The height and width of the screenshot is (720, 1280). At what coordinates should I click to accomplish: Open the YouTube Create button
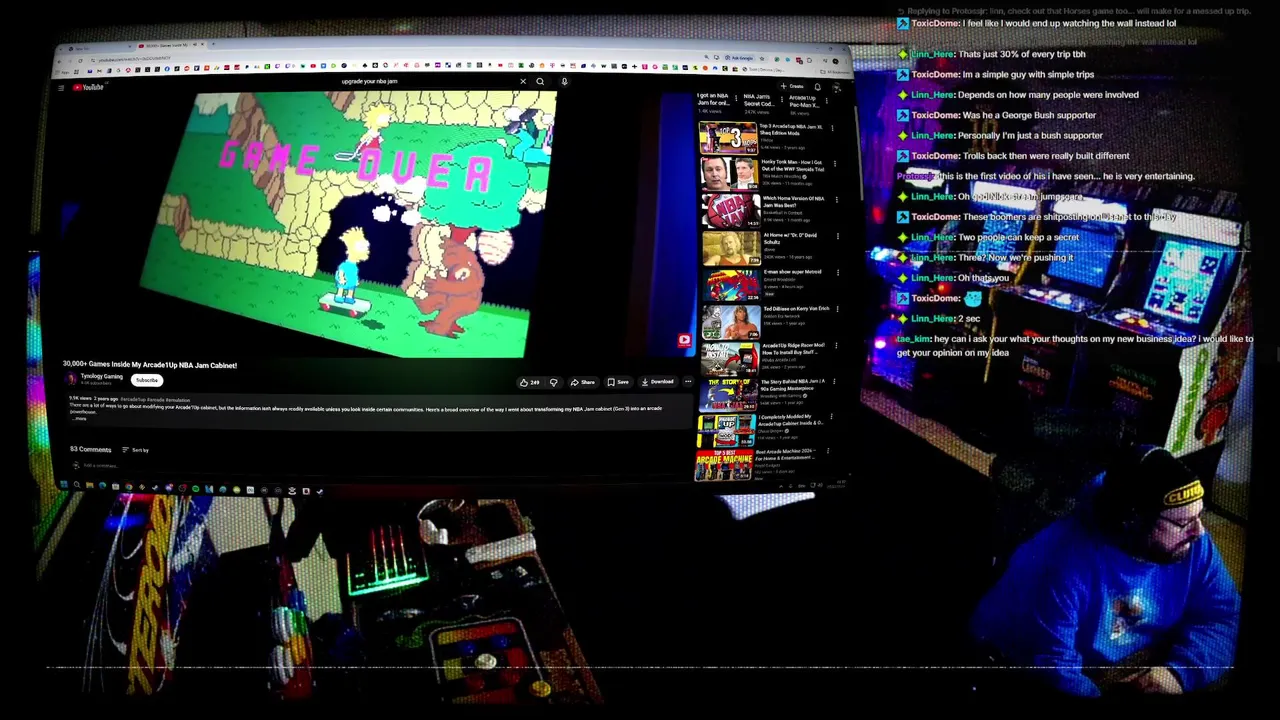tap(794, 86)
